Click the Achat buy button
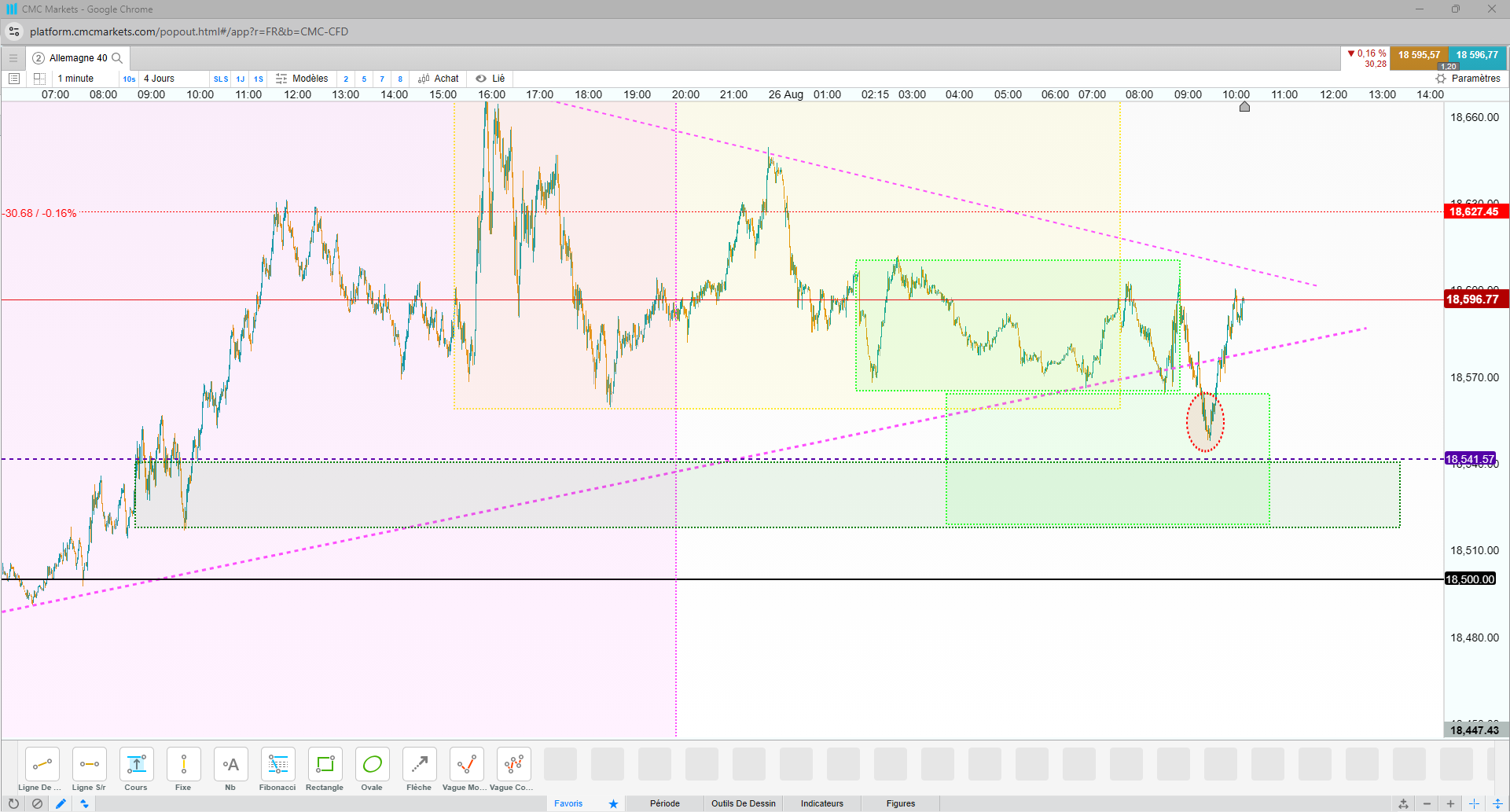The image size is (1510, 812). pyautogui.click(x=439, y=79)
